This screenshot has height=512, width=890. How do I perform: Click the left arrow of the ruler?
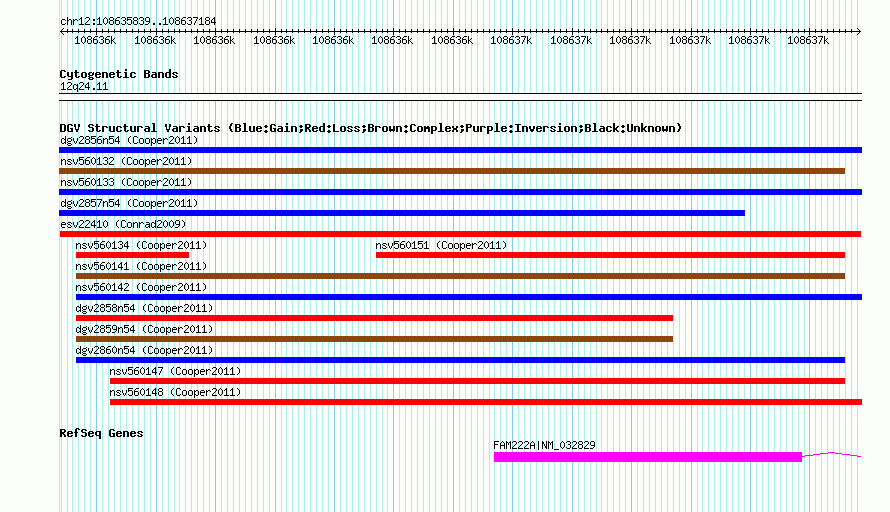[x=62, y=31]
